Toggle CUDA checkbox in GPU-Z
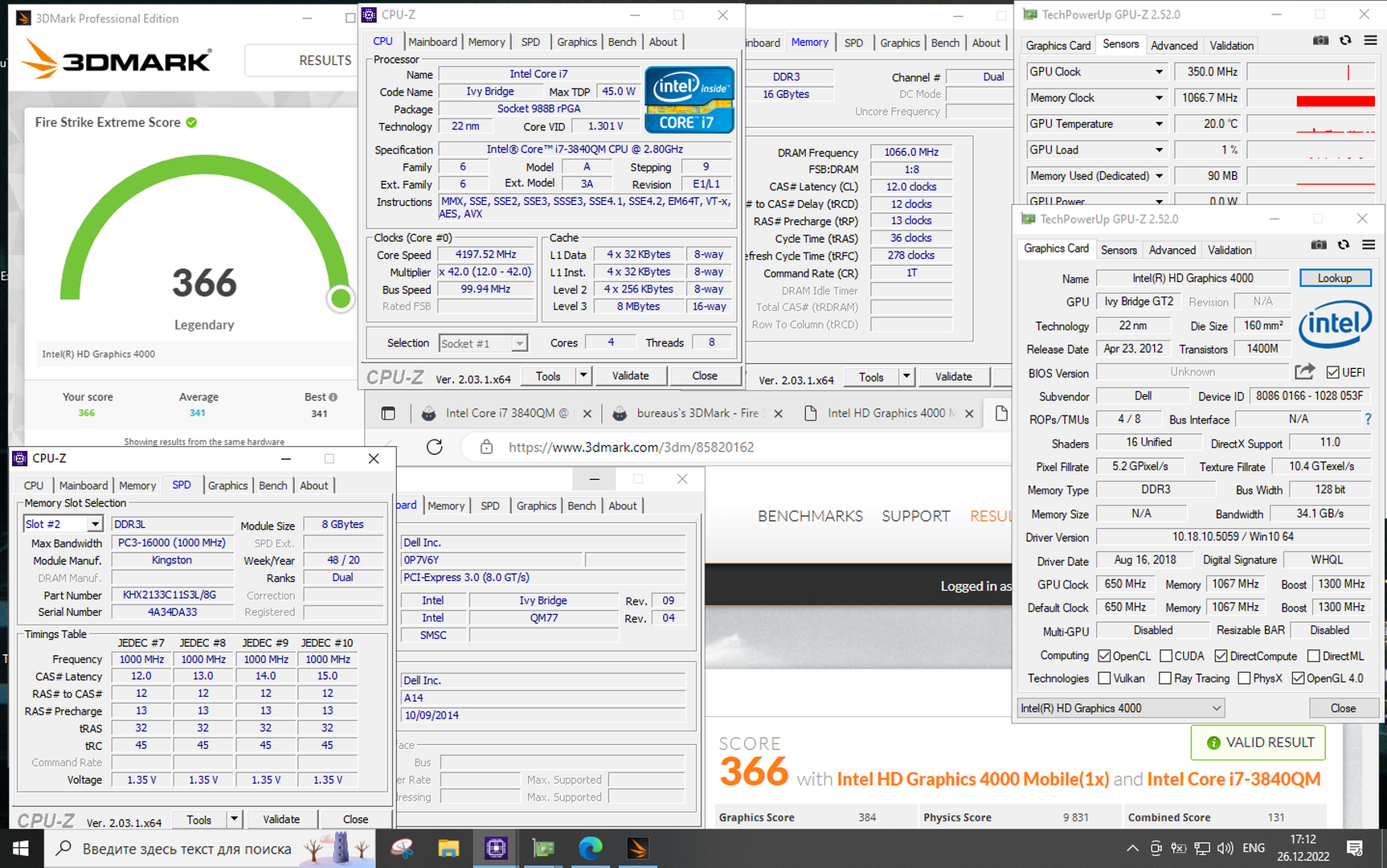Image resolution: width=1387 pixels, height=868 pixels. (x=1166, y=656)
